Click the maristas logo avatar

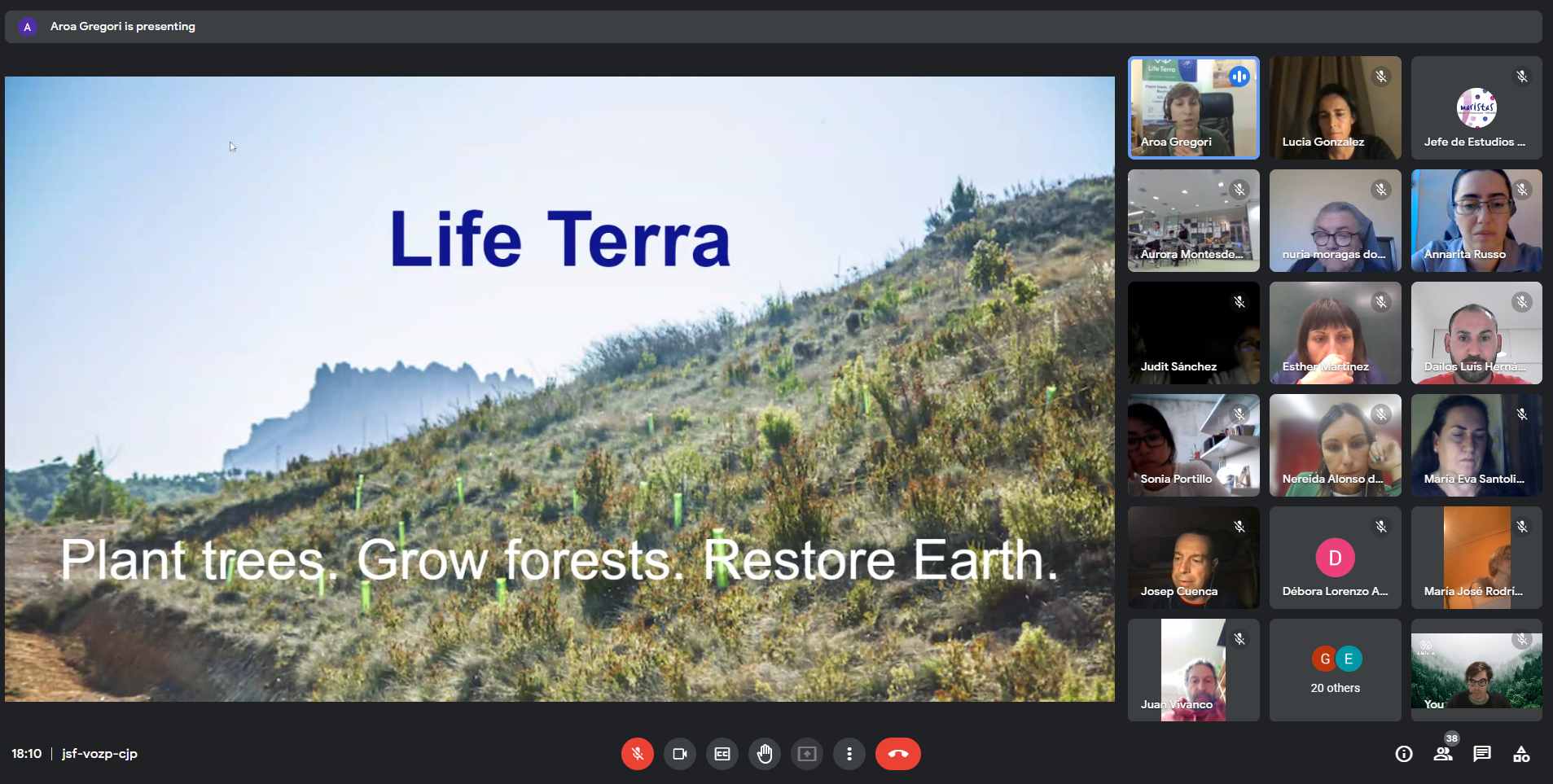pos(1476,107)
